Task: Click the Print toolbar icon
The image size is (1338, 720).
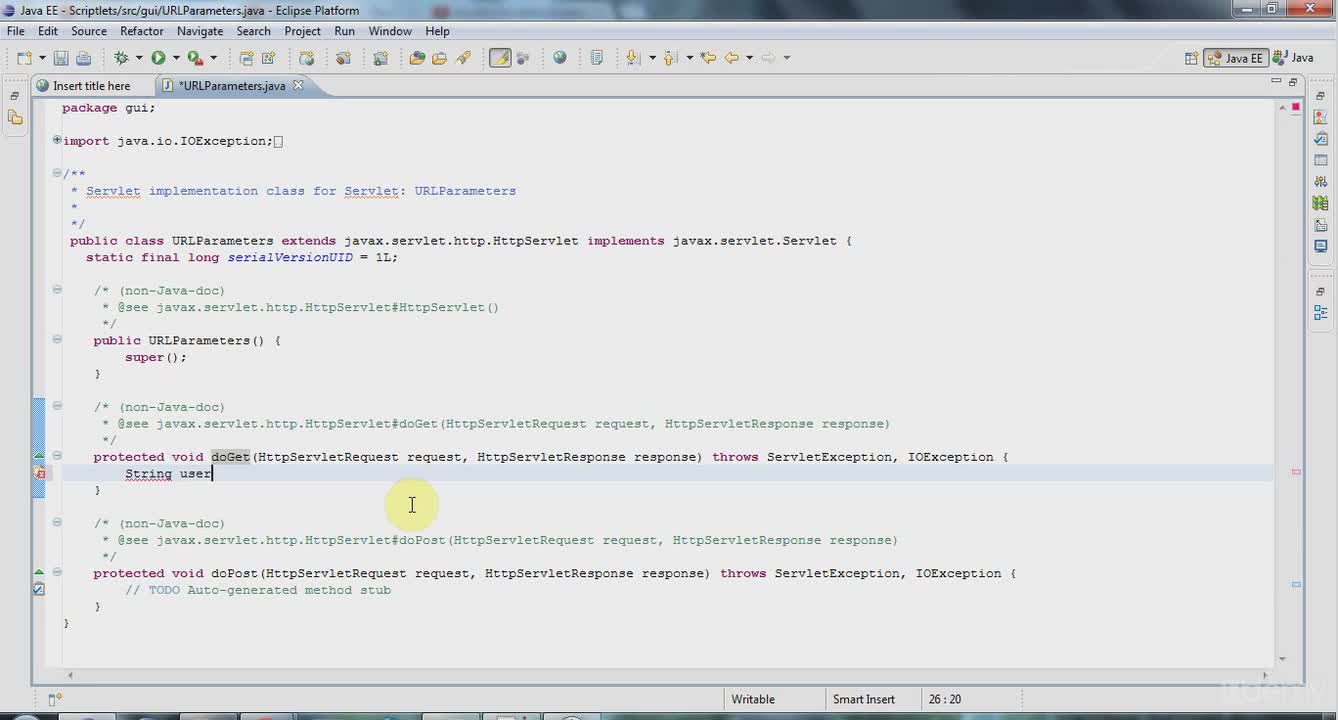Action: click(83, 58)
